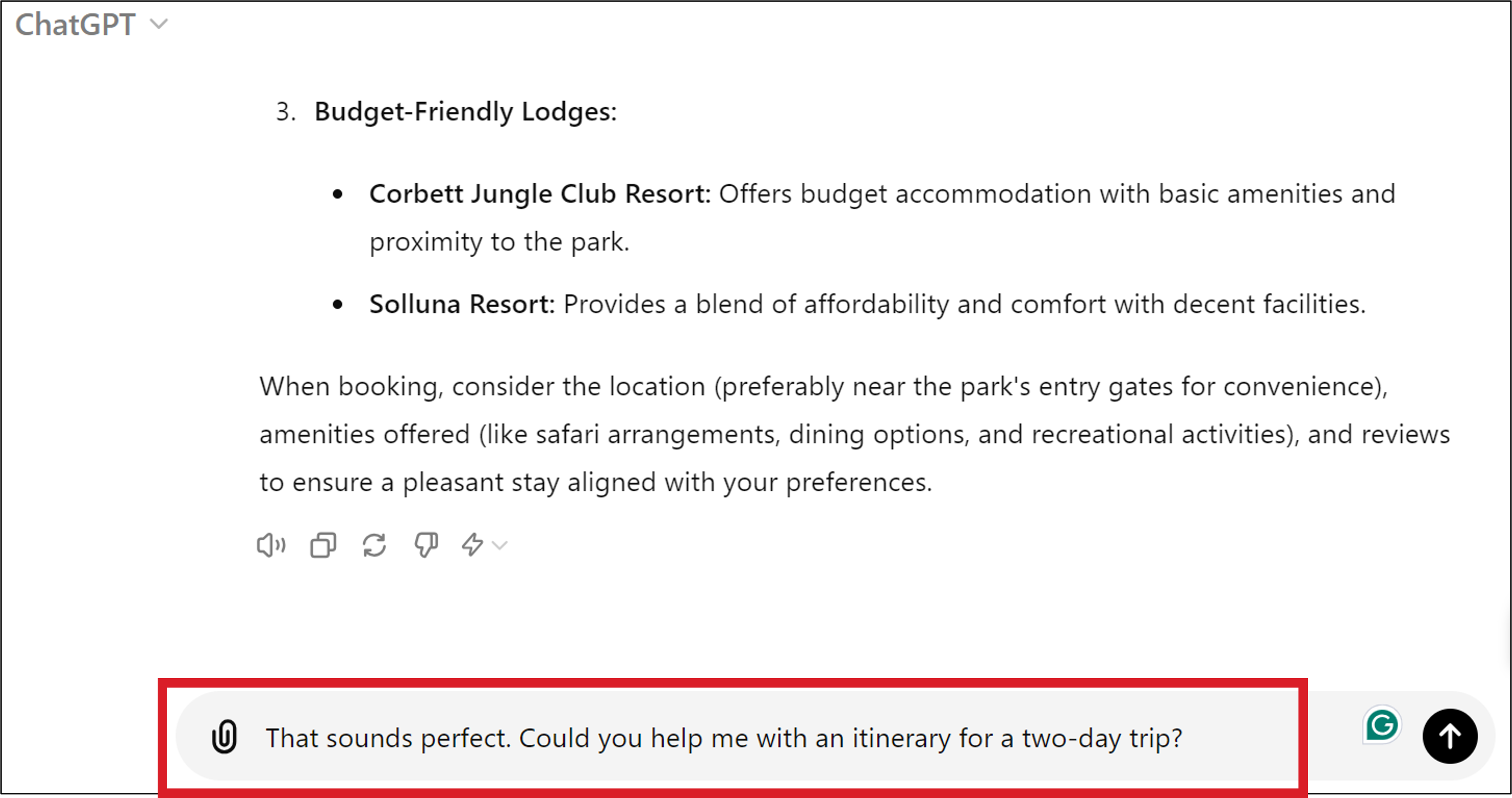Click the word "itinerary" in the prompt

click(901, 738)
